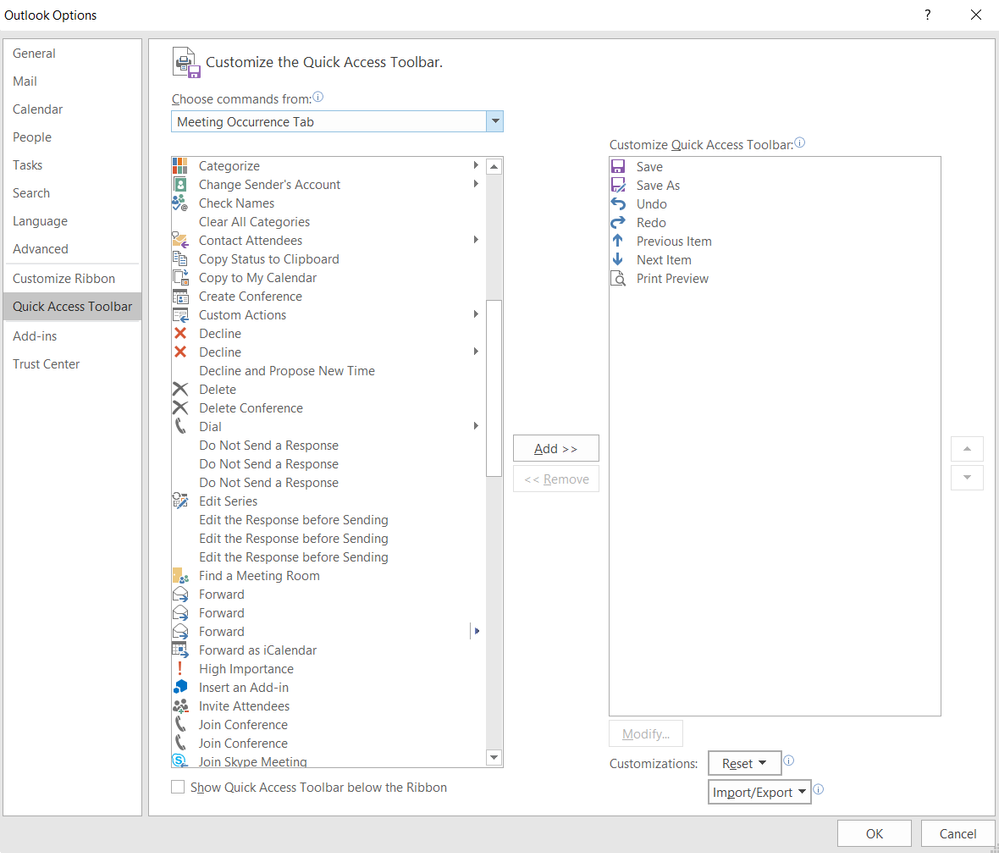999x853 pixels.
Task: Select Decline and Propose New Time command
Action: point(287,371)
